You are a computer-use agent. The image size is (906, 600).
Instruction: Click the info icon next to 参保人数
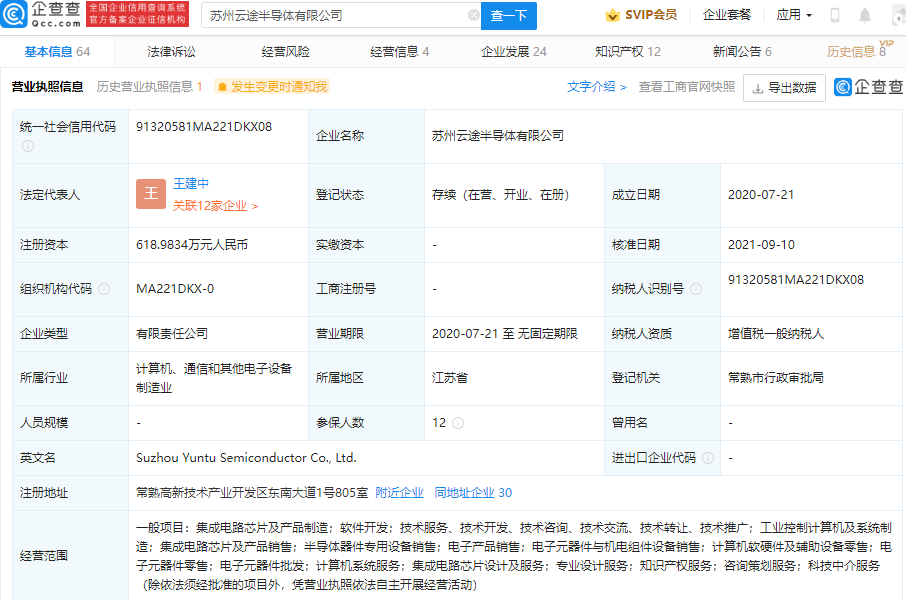[x=458, y=423]
